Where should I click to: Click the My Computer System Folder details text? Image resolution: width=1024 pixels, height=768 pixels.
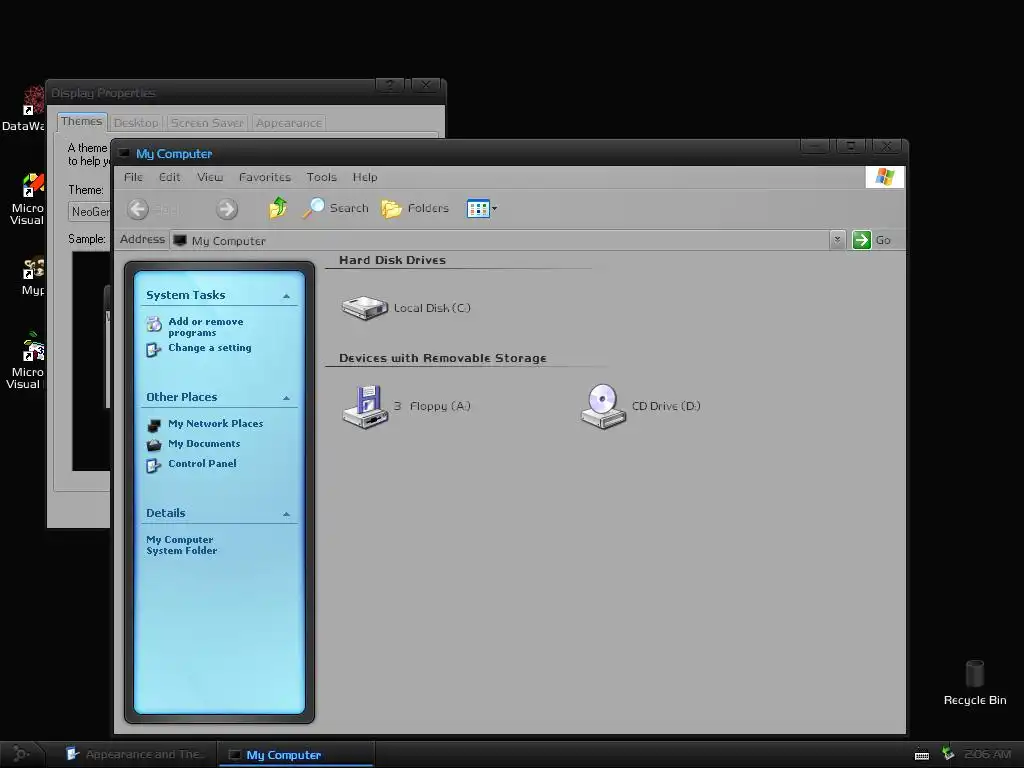coord(182,545)
